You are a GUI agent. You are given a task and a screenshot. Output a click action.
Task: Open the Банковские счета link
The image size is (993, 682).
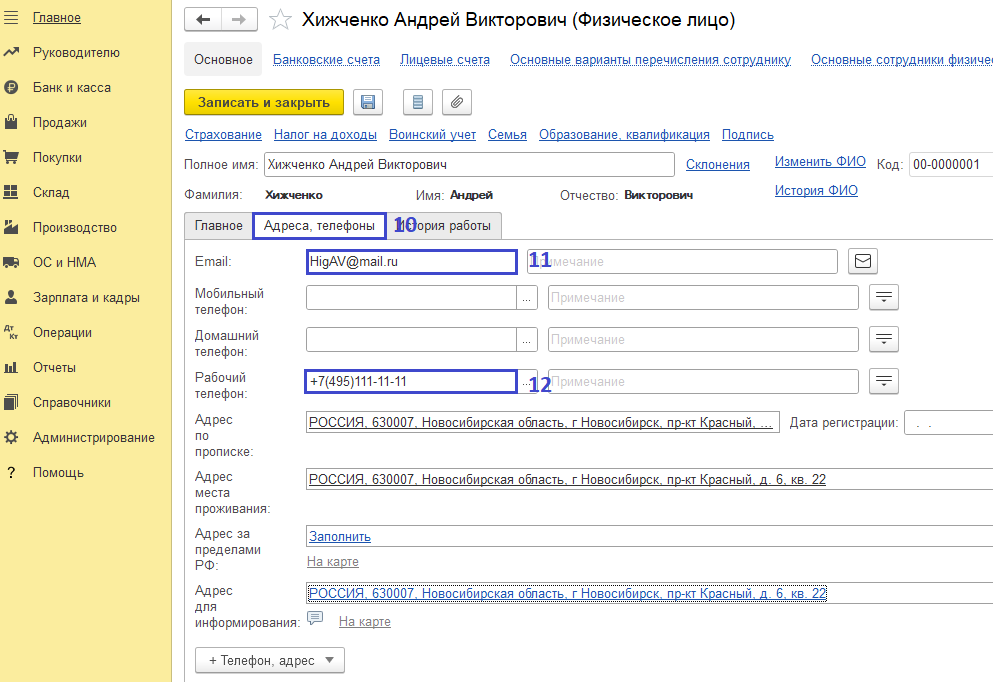[326, 60]
